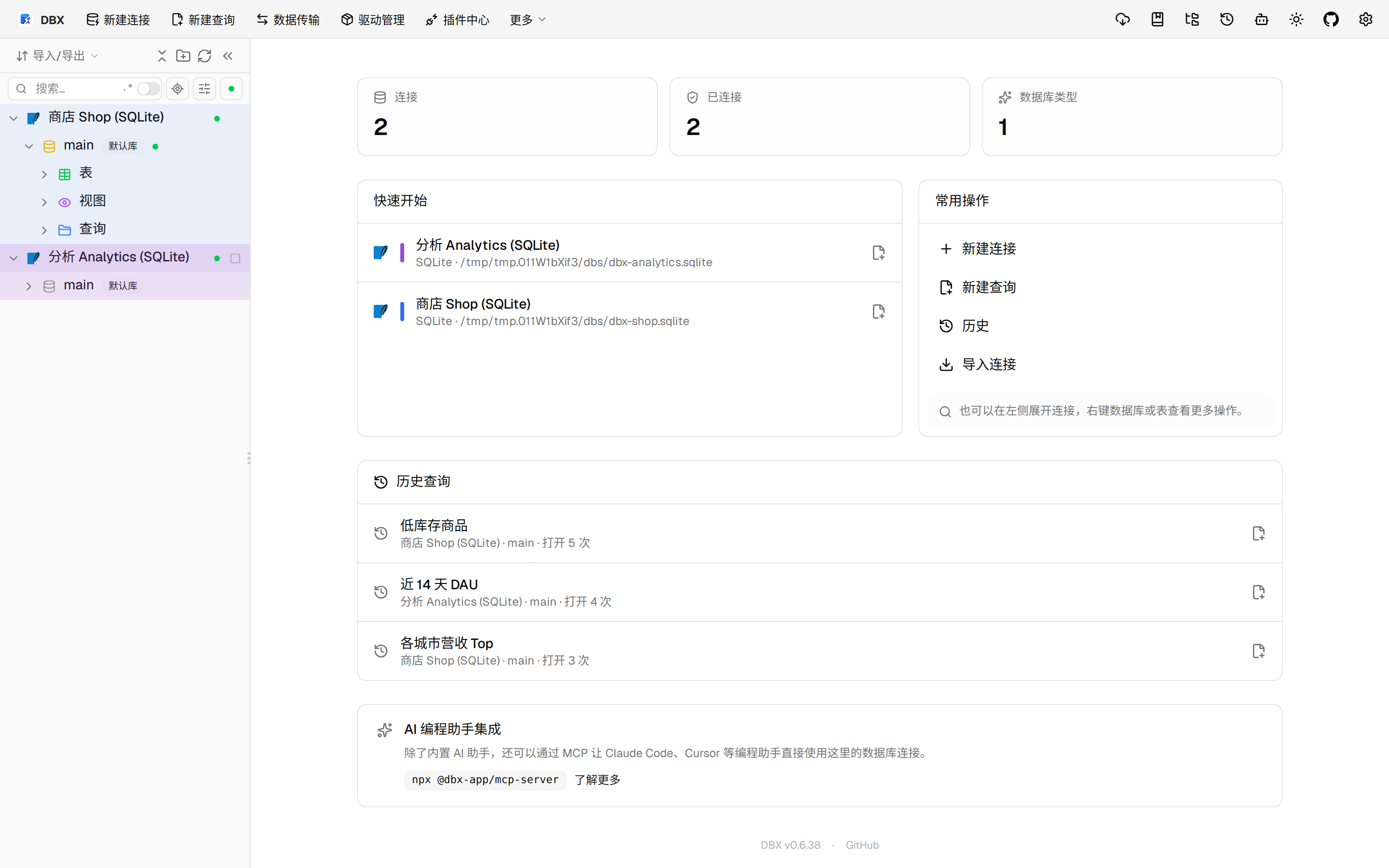Expand the 视图 views node
The height and width of the screenshot is (868, 1389).
[x=44, y=202]
